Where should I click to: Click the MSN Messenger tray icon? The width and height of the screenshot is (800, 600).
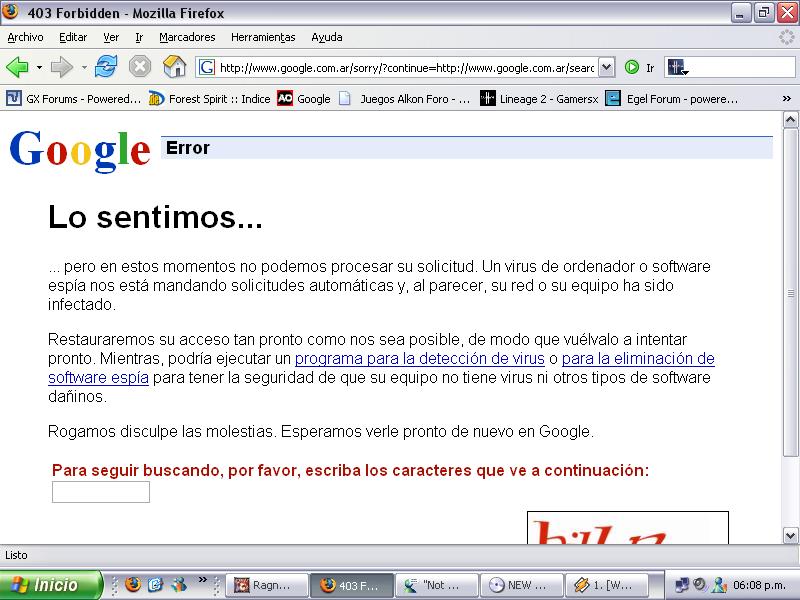coord(720,585)
